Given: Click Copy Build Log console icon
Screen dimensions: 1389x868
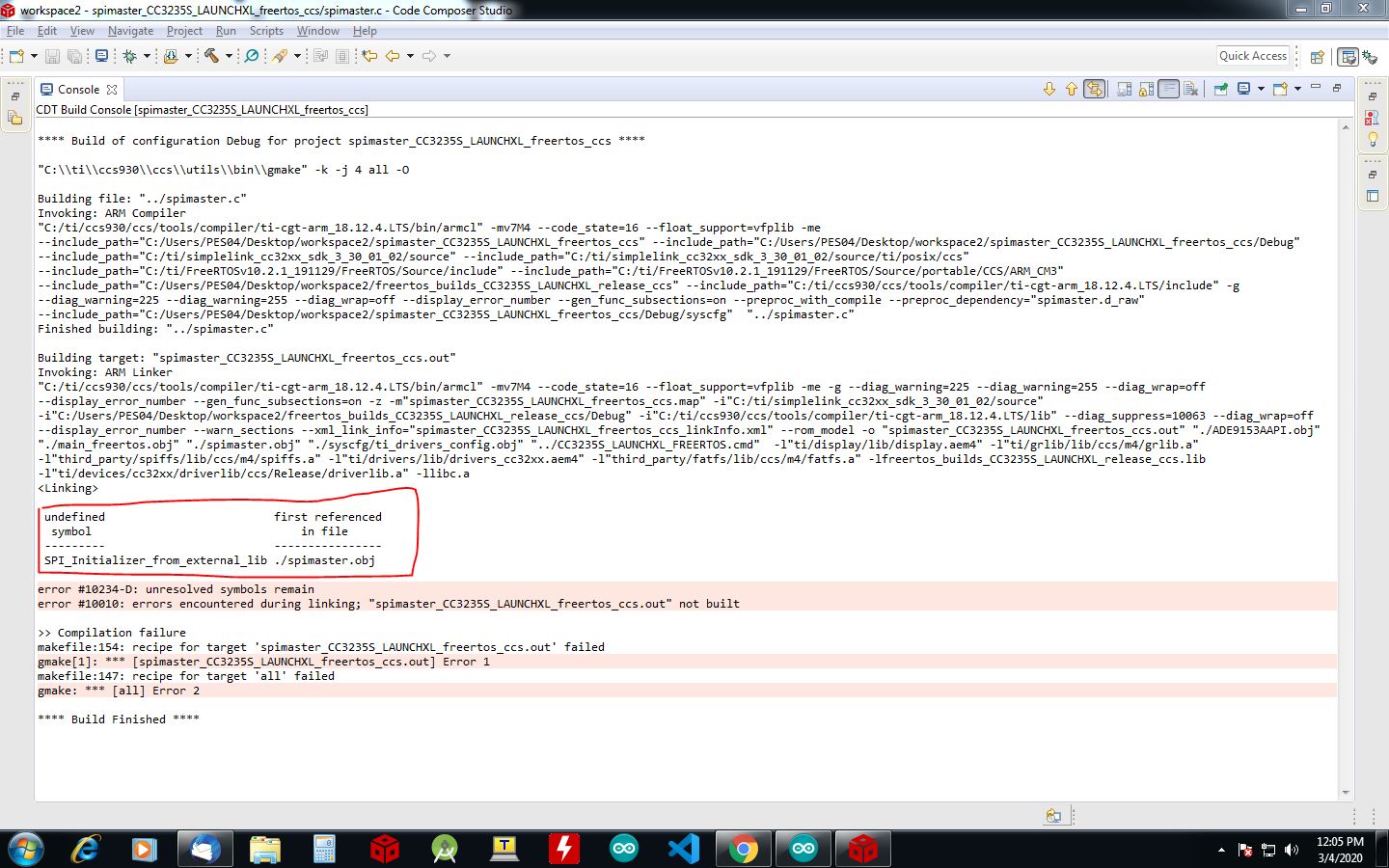Looking at the screenshot, I should [1124, 89].
